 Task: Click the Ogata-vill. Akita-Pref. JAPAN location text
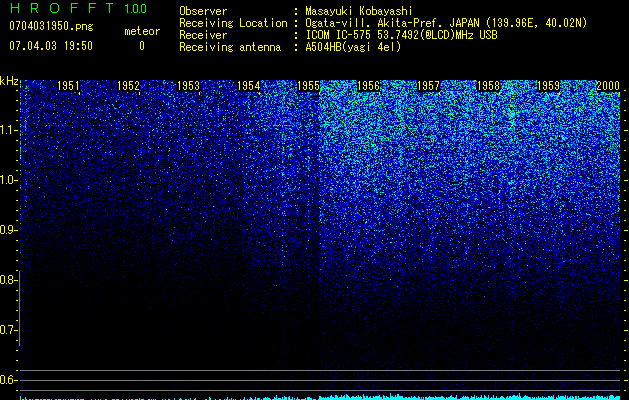click(446, 23)
